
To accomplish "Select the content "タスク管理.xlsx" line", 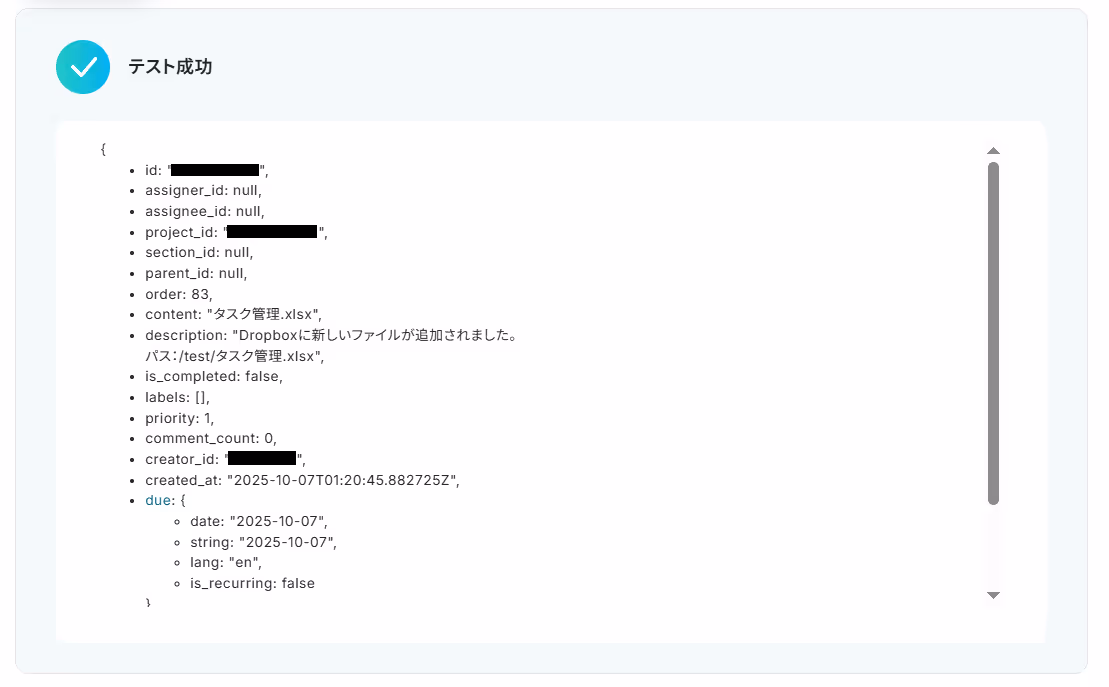I will coord(233,314).
